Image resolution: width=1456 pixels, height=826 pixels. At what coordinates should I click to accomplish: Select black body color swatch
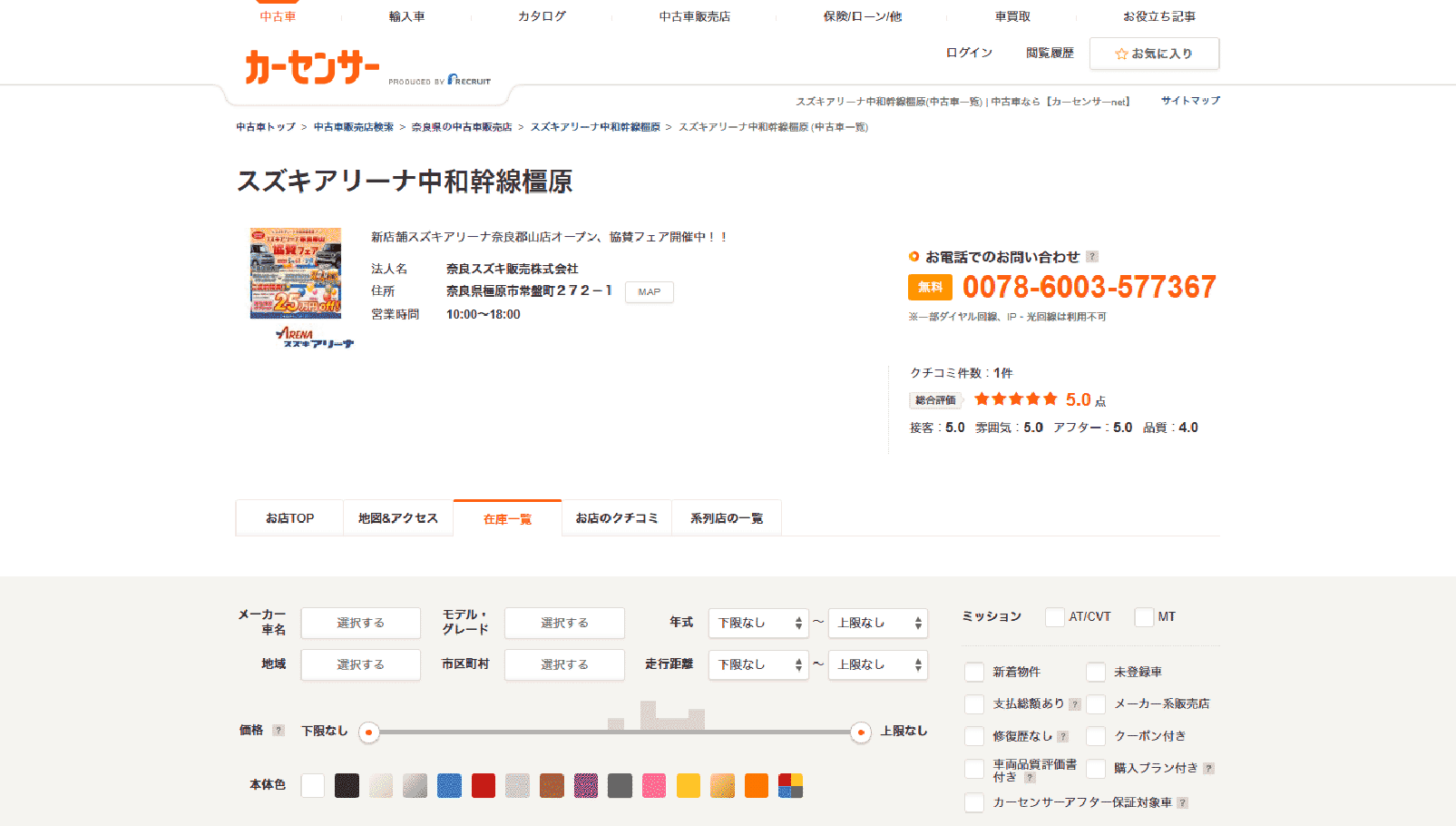click(x=347, y=786)
